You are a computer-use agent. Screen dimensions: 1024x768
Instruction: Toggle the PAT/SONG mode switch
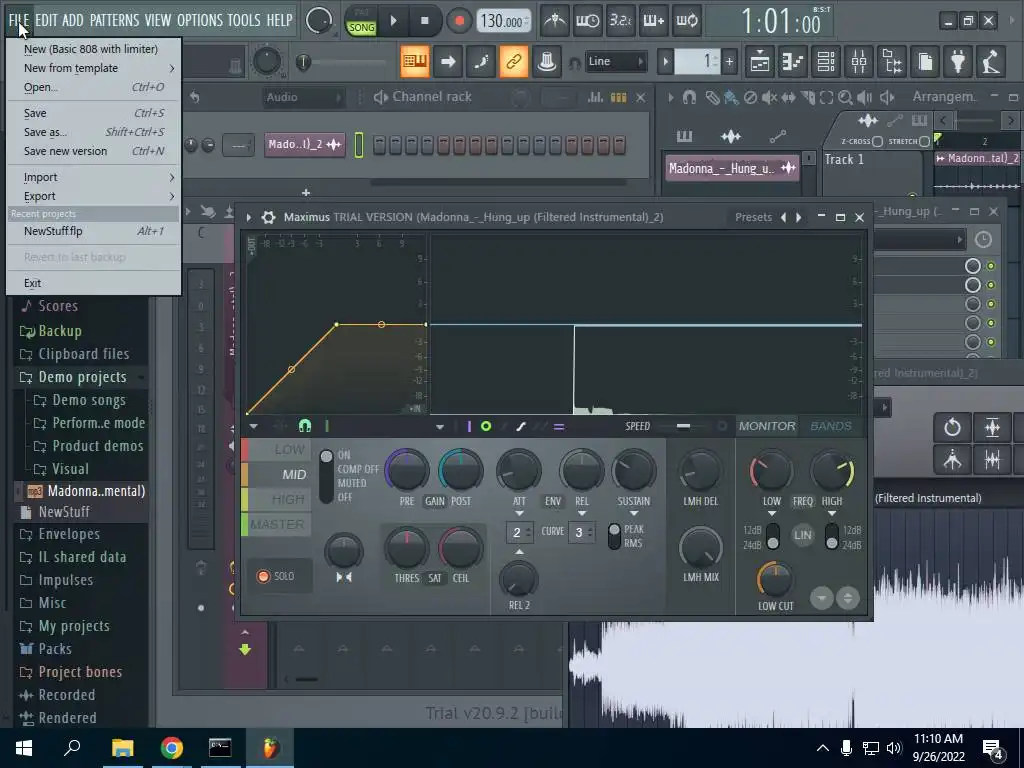point(361,21)
